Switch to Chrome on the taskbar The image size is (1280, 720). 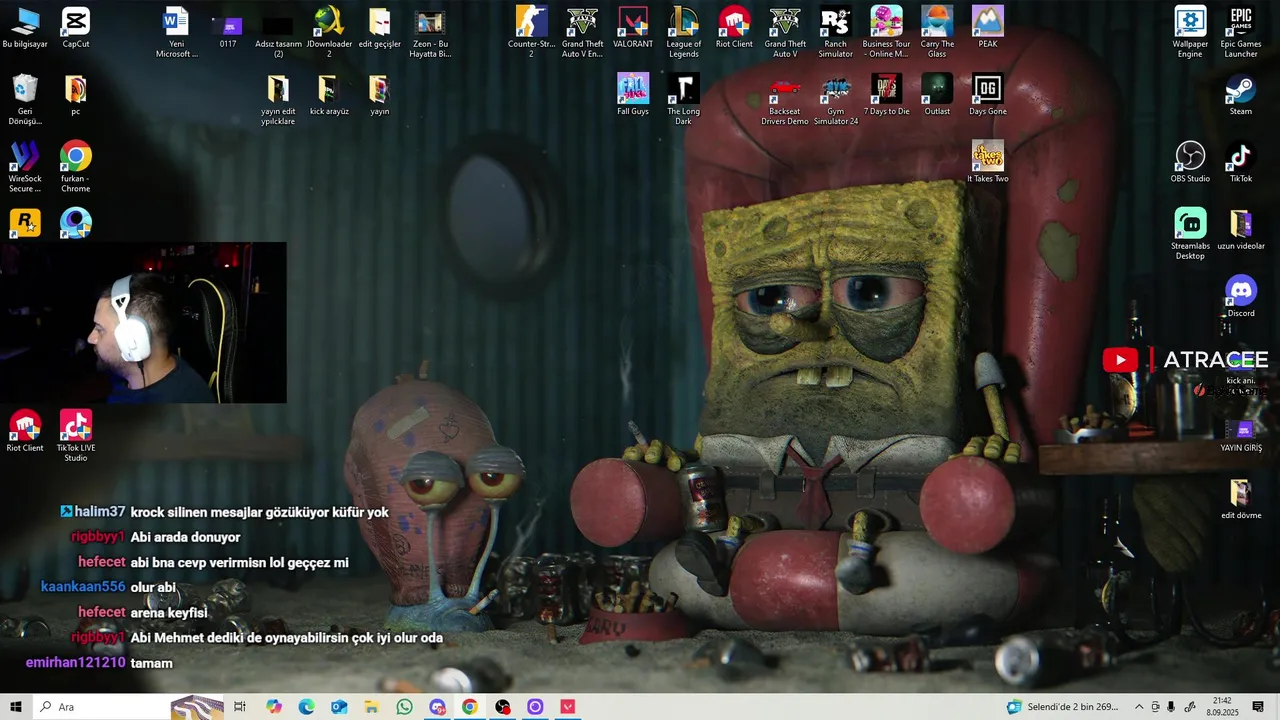(469, 707)
